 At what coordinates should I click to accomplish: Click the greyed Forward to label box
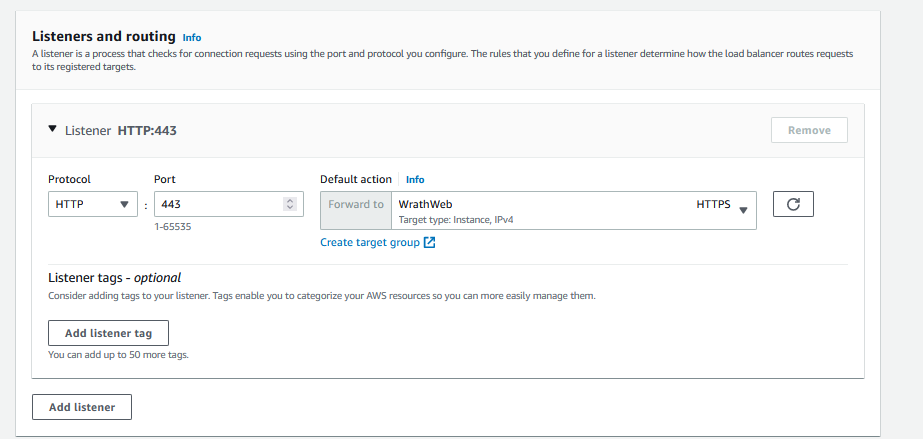click(355, 205)
